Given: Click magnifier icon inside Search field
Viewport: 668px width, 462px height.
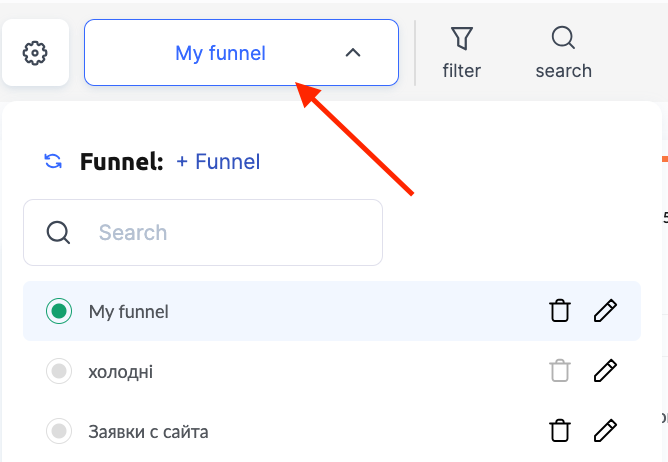Looking at the screenshot, I should [x=58, y=233].
